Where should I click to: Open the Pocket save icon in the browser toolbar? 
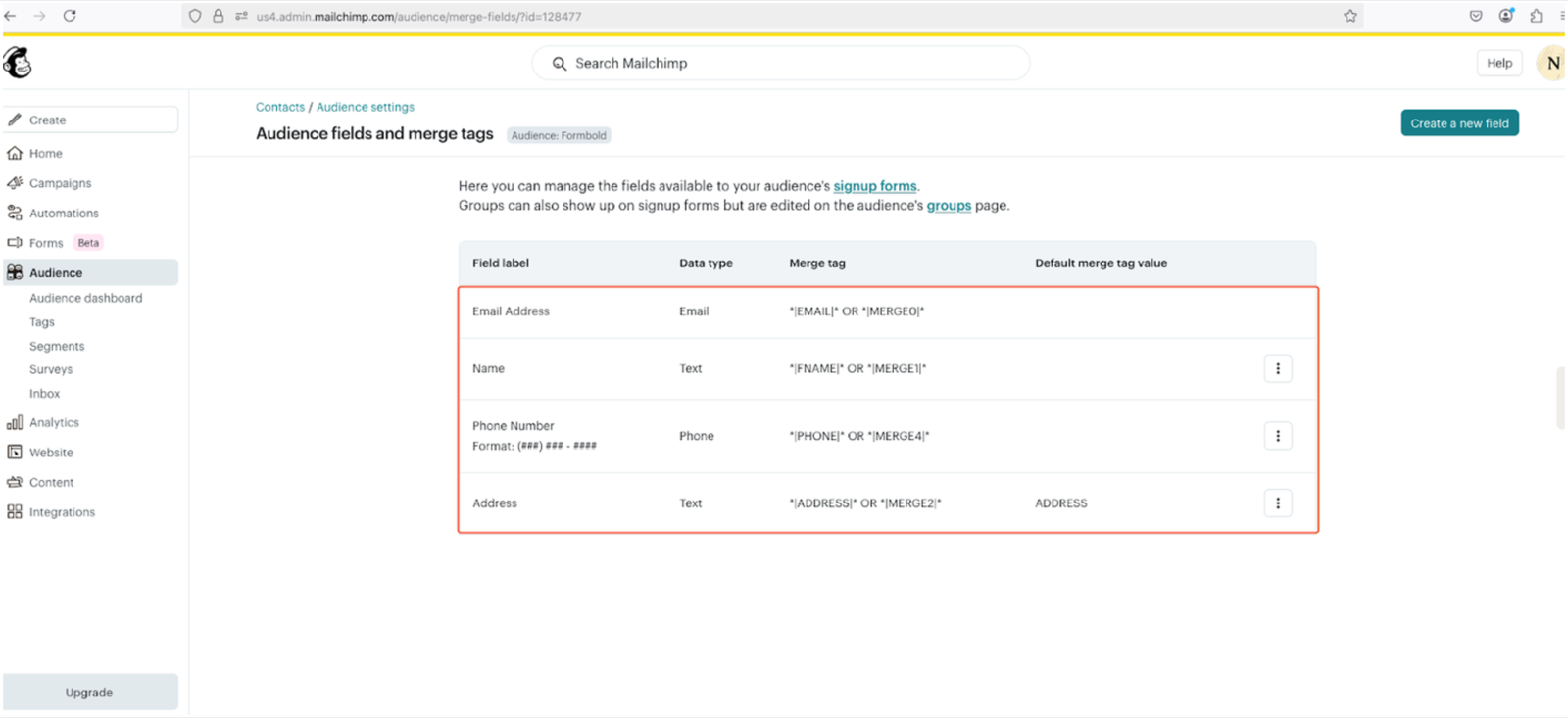(x=1476, y=16)
